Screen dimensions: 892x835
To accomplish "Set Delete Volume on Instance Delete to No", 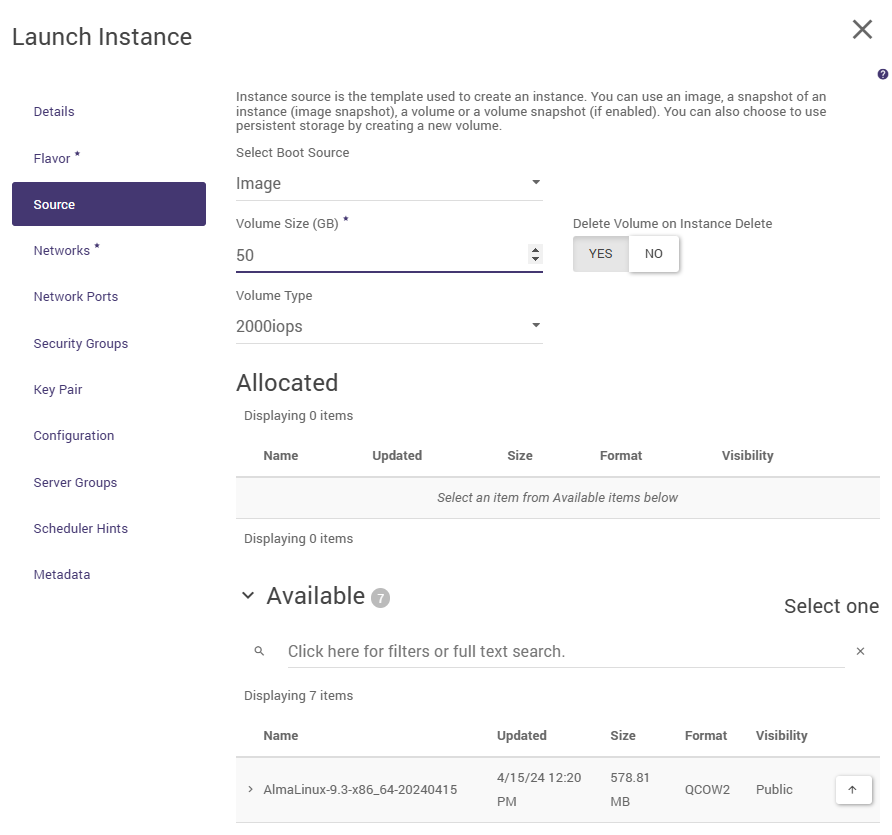I will click(x=654, y=254).
